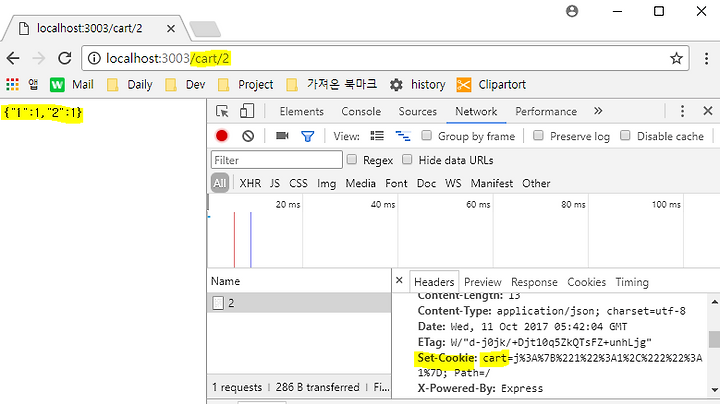Switch to the Sources panel
720x404 pixels.
[x=417, y=112]
